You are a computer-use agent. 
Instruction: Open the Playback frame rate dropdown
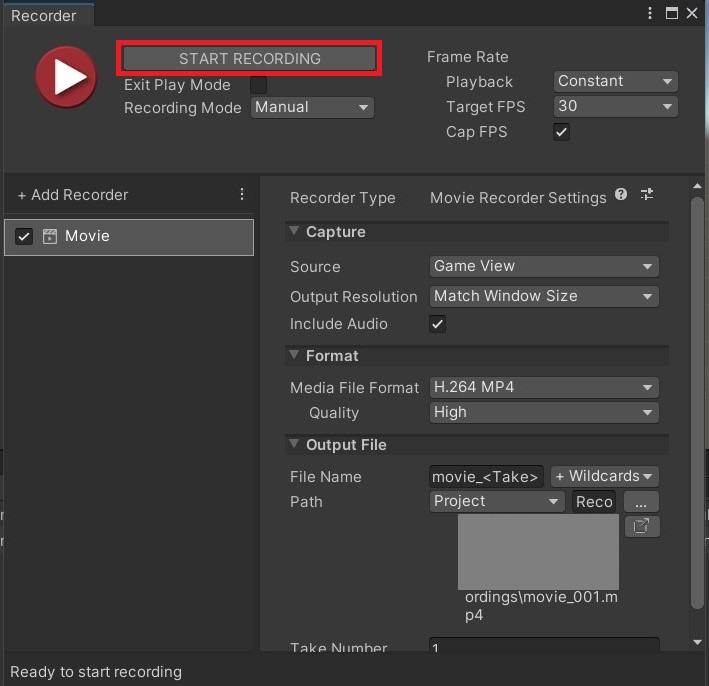point(615,81)
